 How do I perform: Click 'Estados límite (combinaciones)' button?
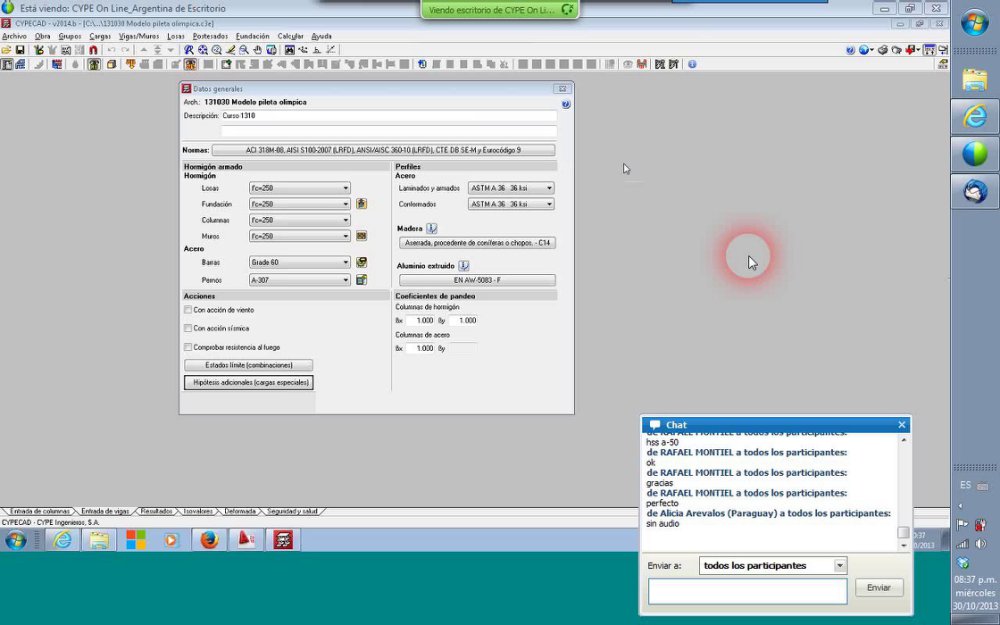point(249,365)
